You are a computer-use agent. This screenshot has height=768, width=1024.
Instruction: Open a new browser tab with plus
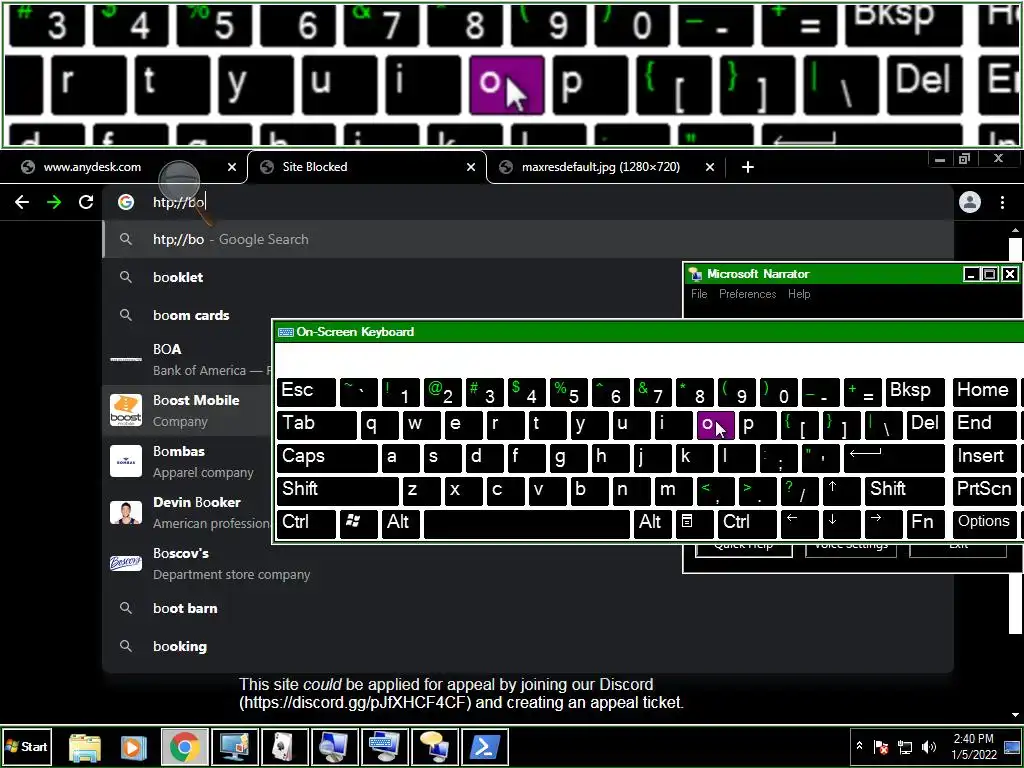[748, 167]
